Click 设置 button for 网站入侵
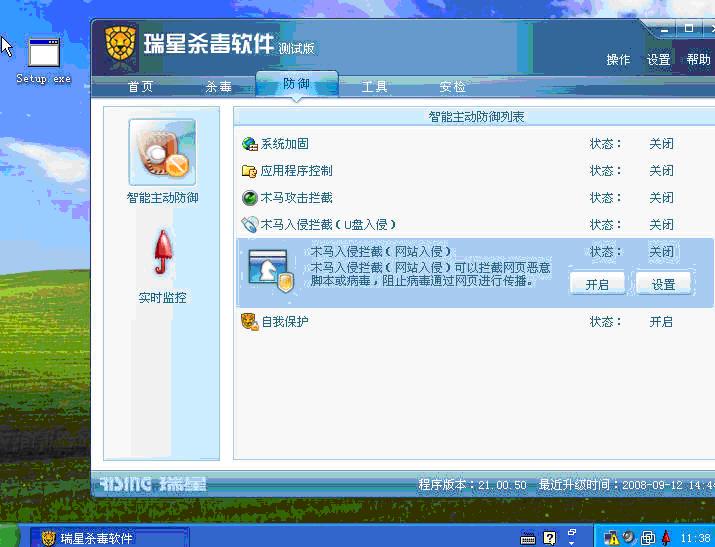715x547 pixels. 663,284
